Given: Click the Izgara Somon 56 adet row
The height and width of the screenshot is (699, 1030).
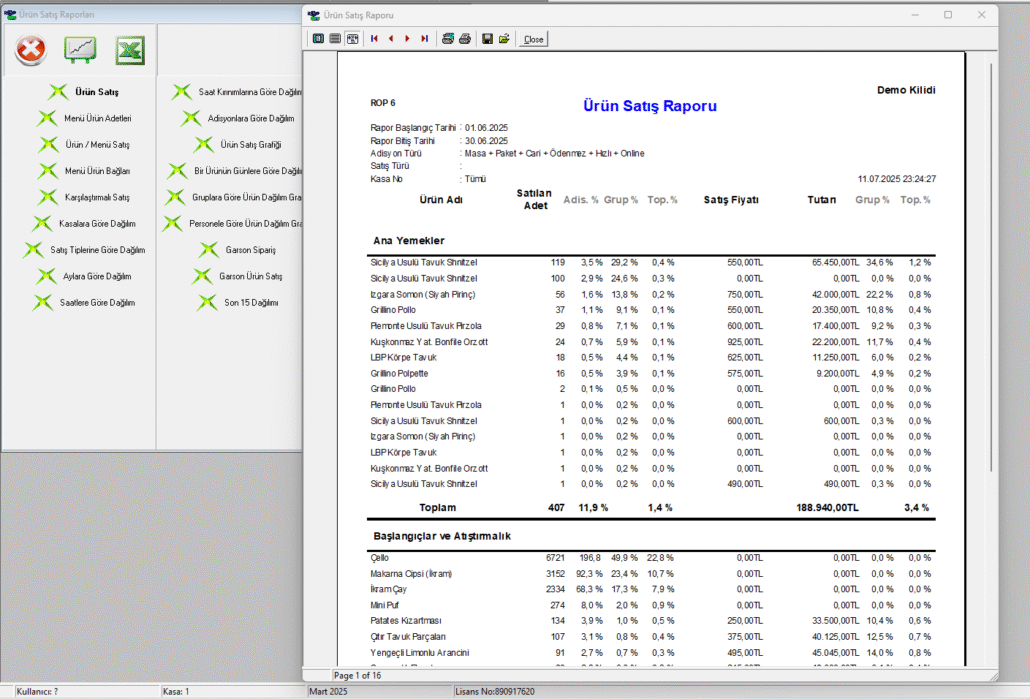Looking at the screenshot, I should pos(650,294).
